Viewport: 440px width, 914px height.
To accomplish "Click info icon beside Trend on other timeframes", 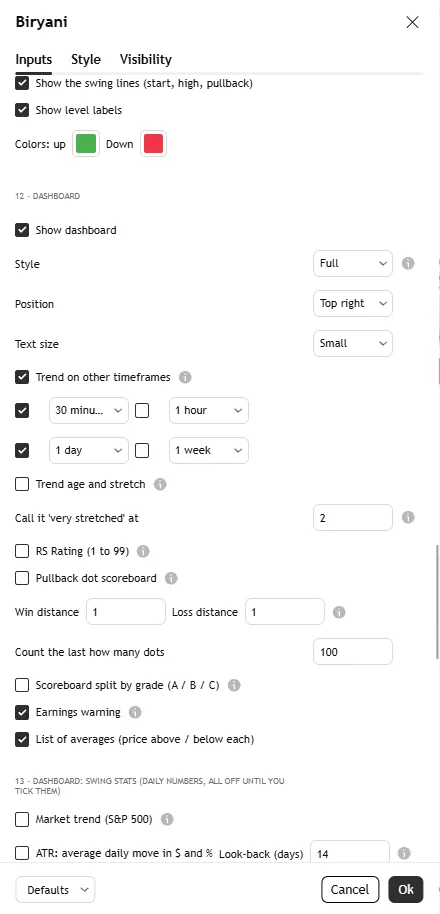I will coord(185,377).
